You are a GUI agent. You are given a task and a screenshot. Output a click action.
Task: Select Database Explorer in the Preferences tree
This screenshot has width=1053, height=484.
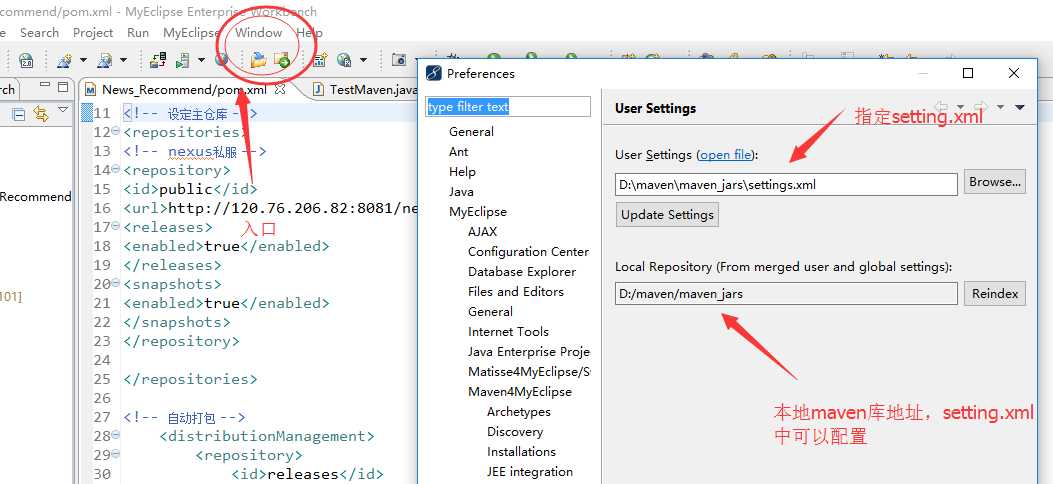click(x=522, y=272)
